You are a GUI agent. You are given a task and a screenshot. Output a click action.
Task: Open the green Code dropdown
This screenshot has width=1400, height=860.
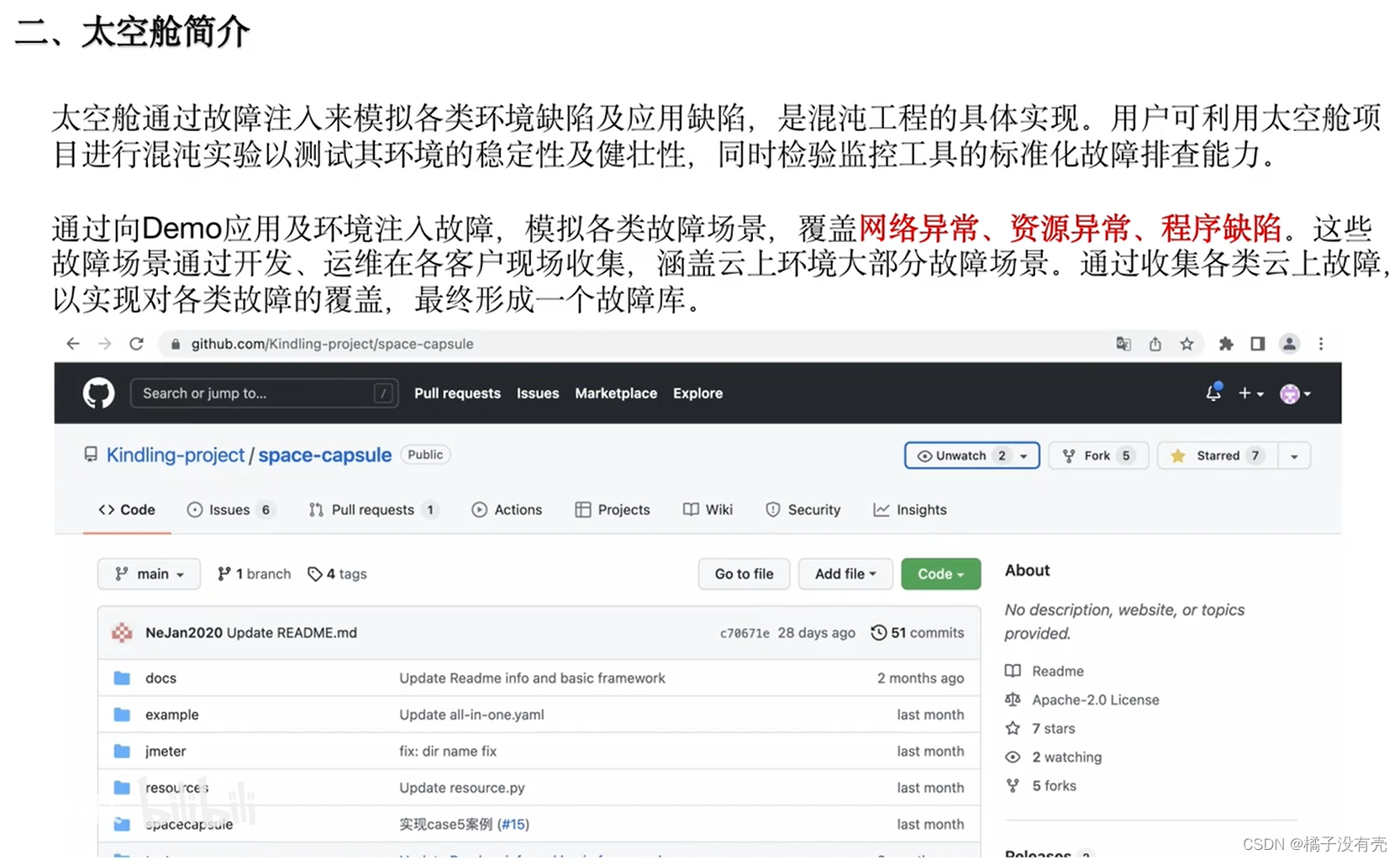point(940,574)
